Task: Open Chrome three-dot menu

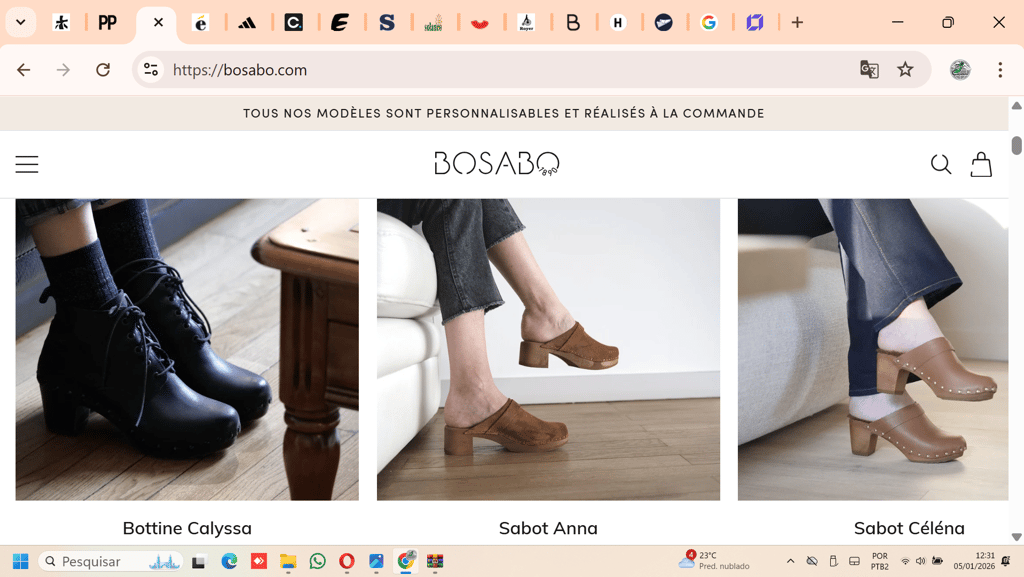Action: click(1000, 70)
